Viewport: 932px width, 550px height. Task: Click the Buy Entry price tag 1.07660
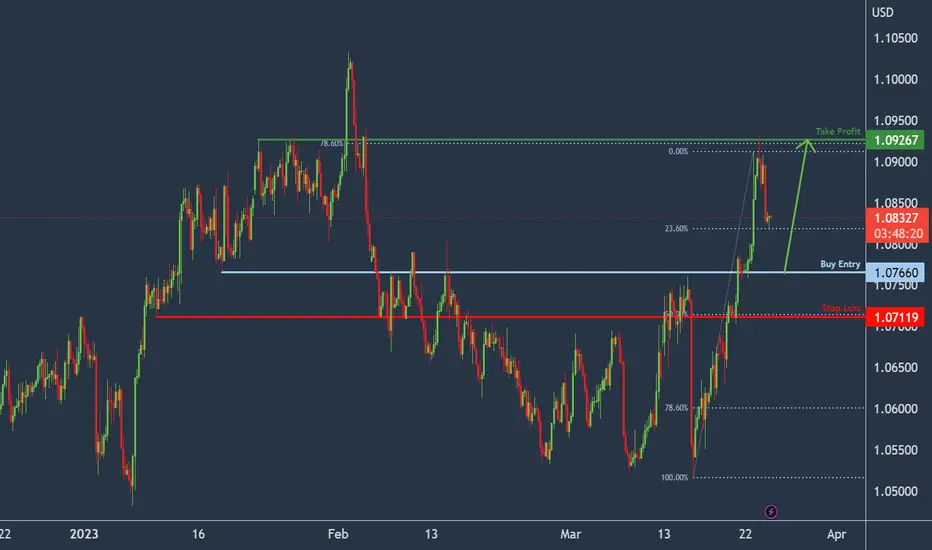(895, 273)
